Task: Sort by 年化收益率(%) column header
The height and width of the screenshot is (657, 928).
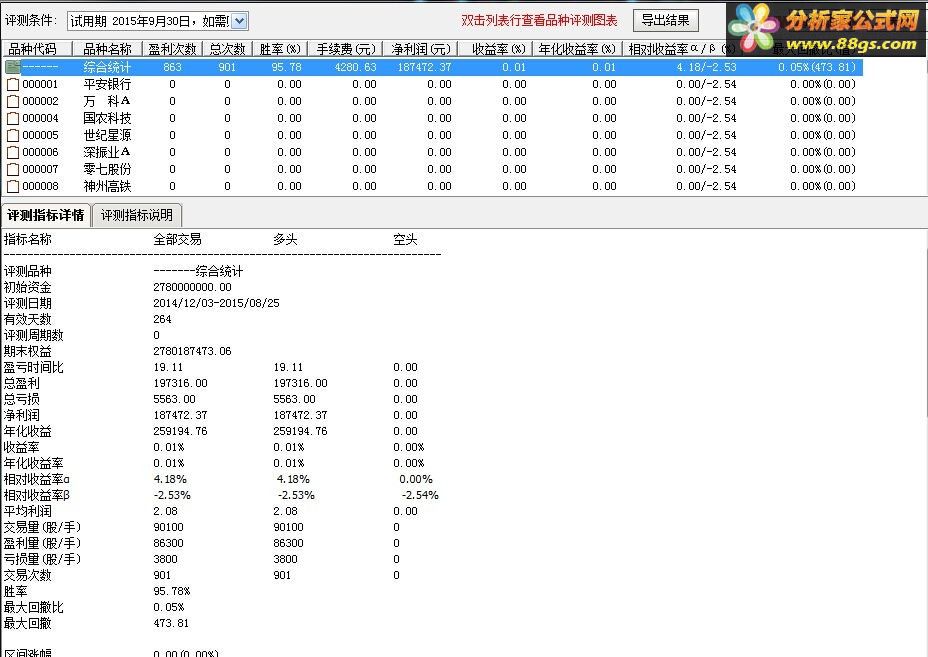Action: point(578,49)
